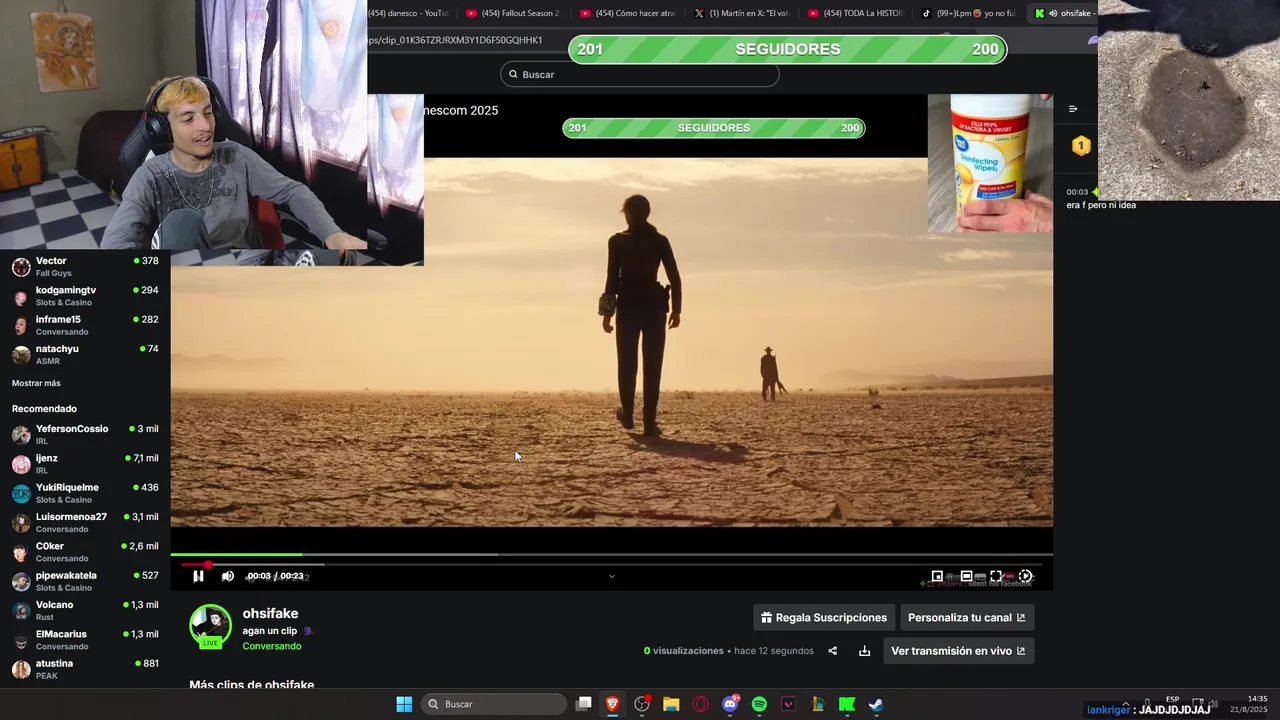Open ohsifake channel avatar
The height and width of the screenshot is (720, 1280).
(x=210, y=626)
